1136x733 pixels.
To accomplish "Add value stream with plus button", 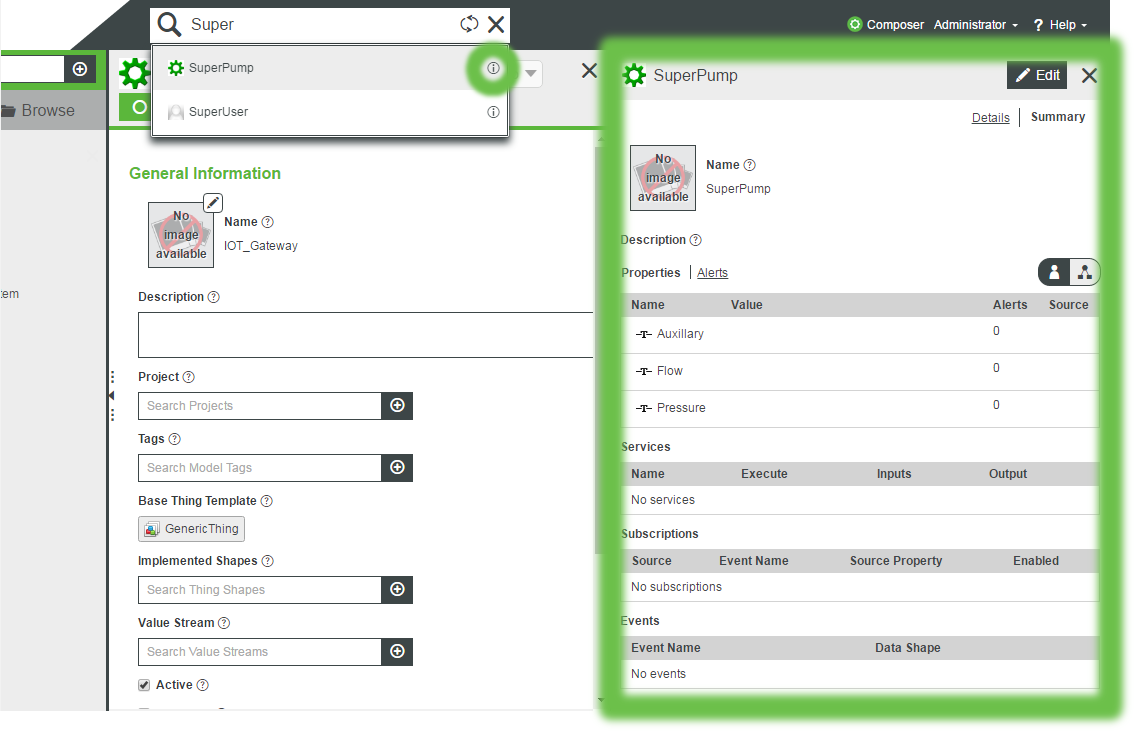I will click(397, 652).
